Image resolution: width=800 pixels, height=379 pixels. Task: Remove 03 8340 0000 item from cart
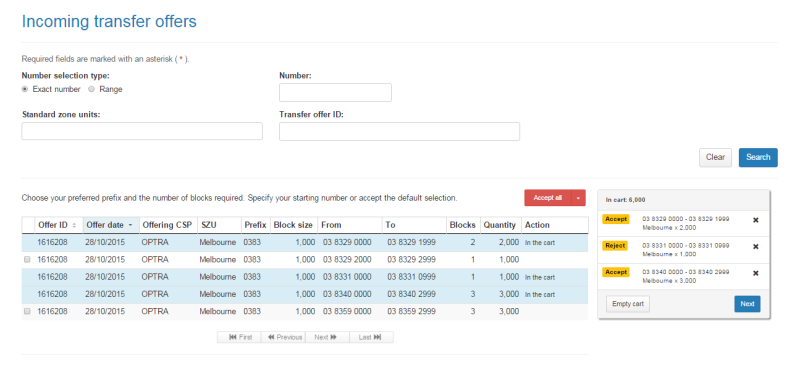tap(756, 273)
